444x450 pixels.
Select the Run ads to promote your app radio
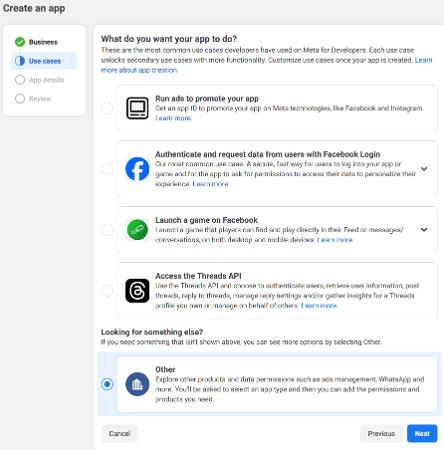(x=107, y=108)
